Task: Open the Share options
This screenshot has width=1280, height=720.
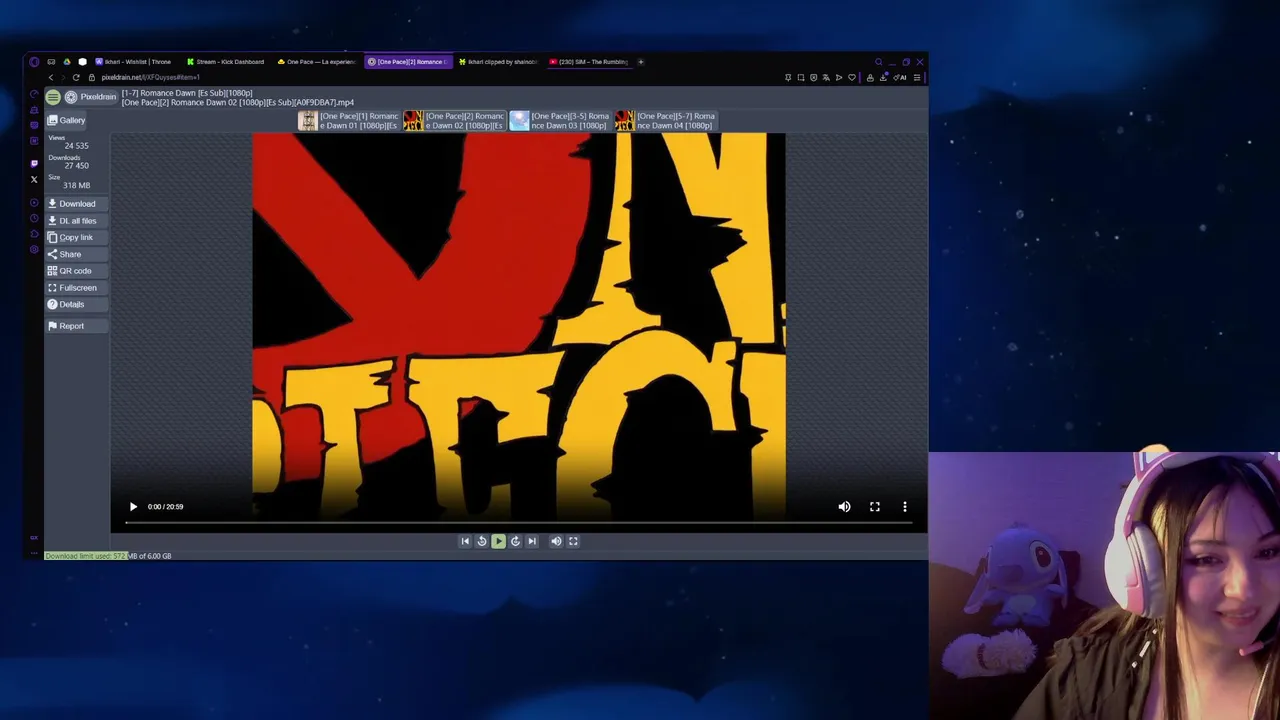Action: [76, 254]
